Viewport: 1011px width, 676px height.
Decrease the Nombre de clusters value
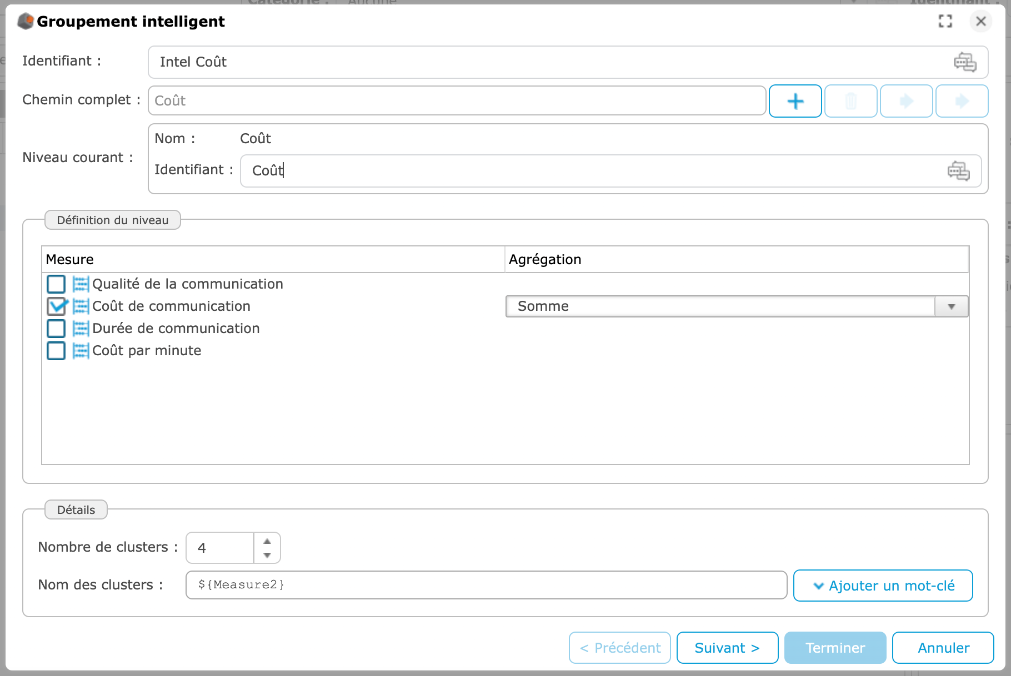(x=267, y=555)
